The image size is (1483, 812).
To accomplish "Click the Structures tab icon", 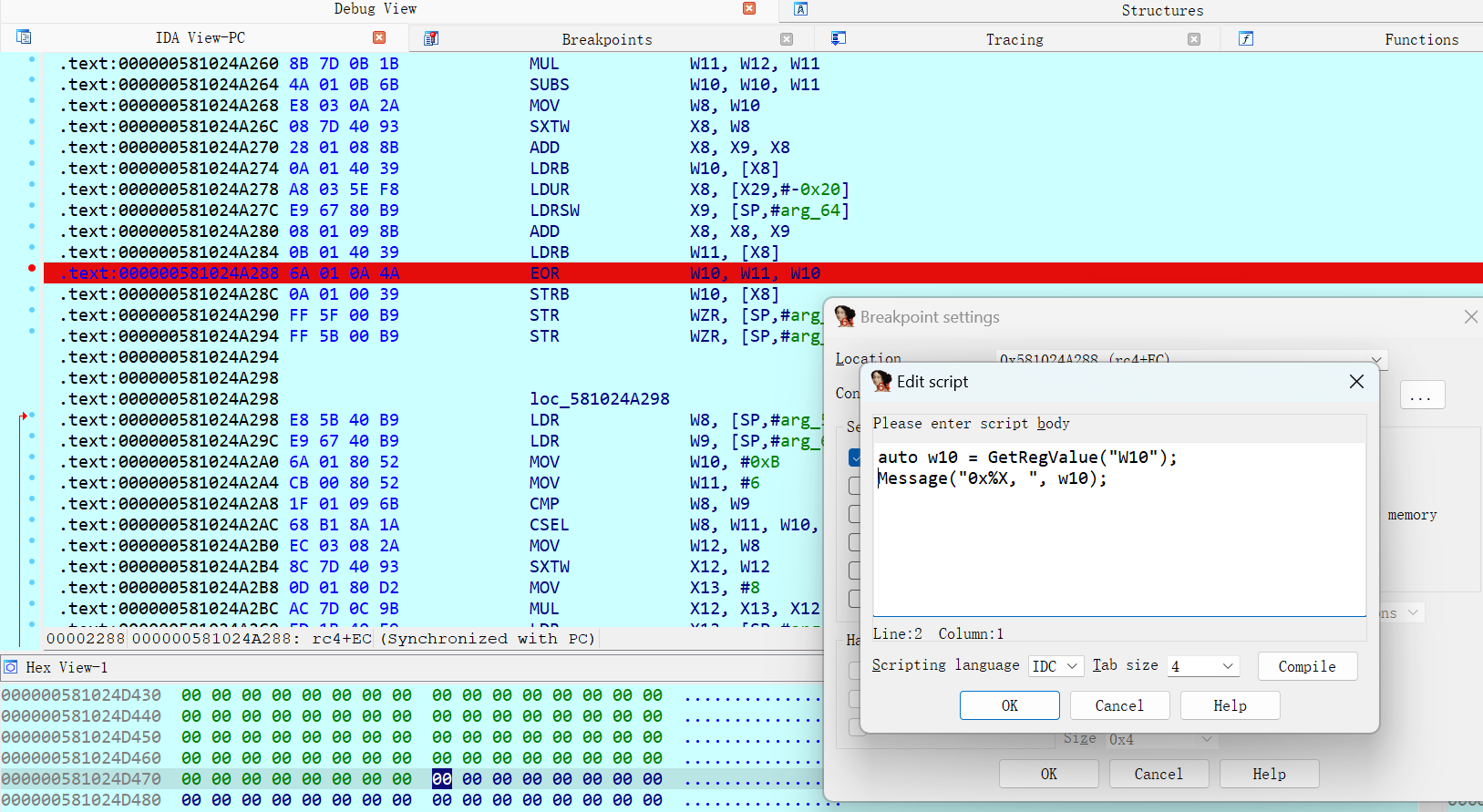I will [801, 9].
